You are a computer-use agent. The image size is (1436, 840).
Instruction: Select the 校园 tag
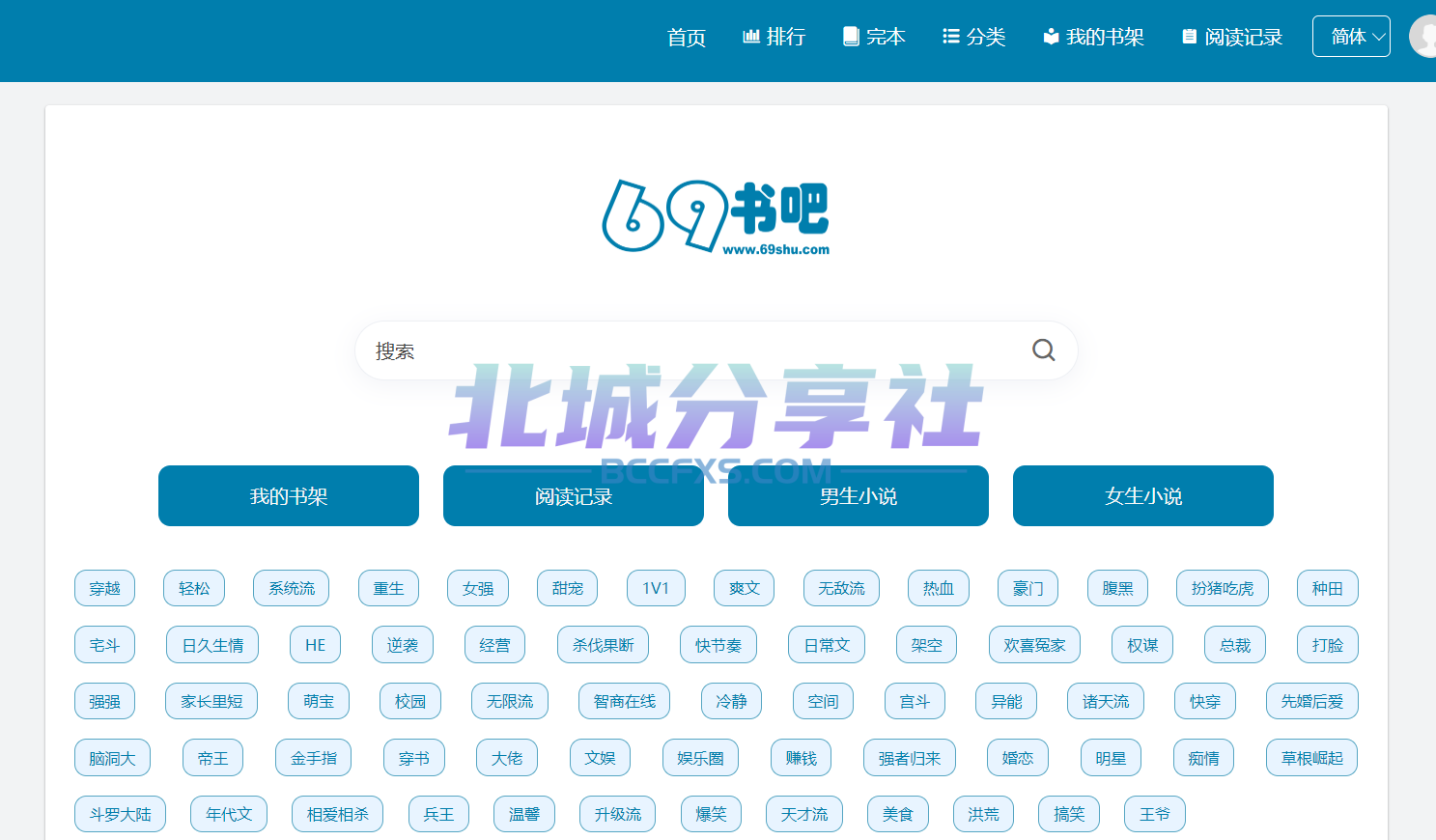[410, 701]
